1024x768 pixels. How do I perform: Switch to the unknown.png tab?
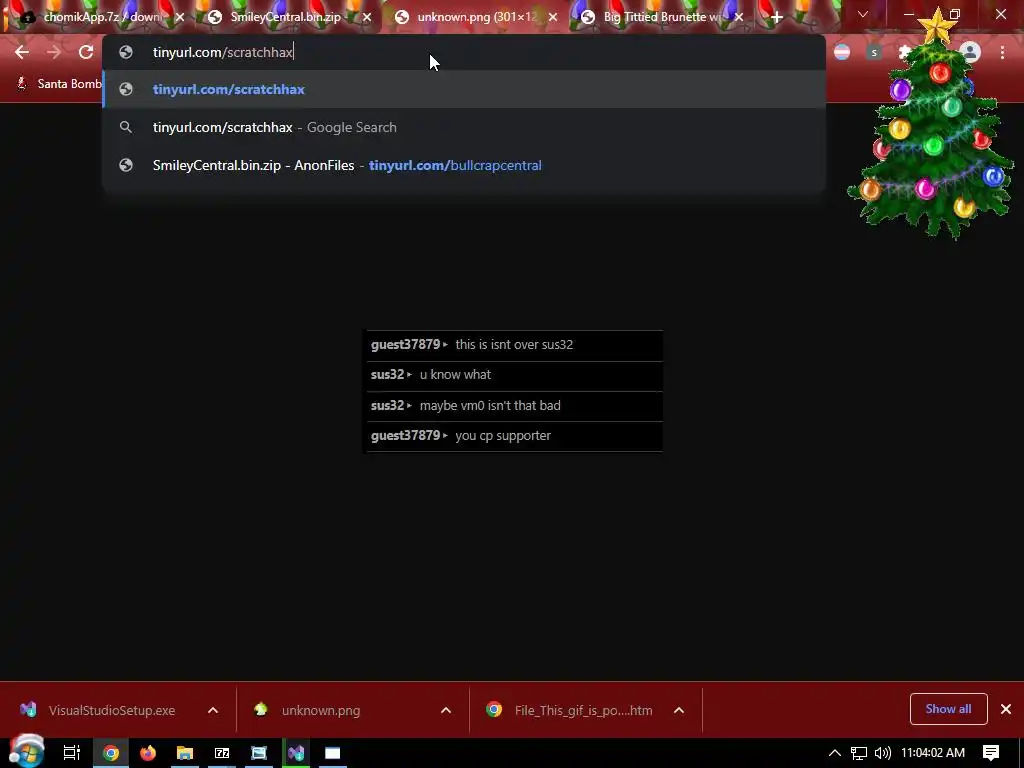coord(477,17)
